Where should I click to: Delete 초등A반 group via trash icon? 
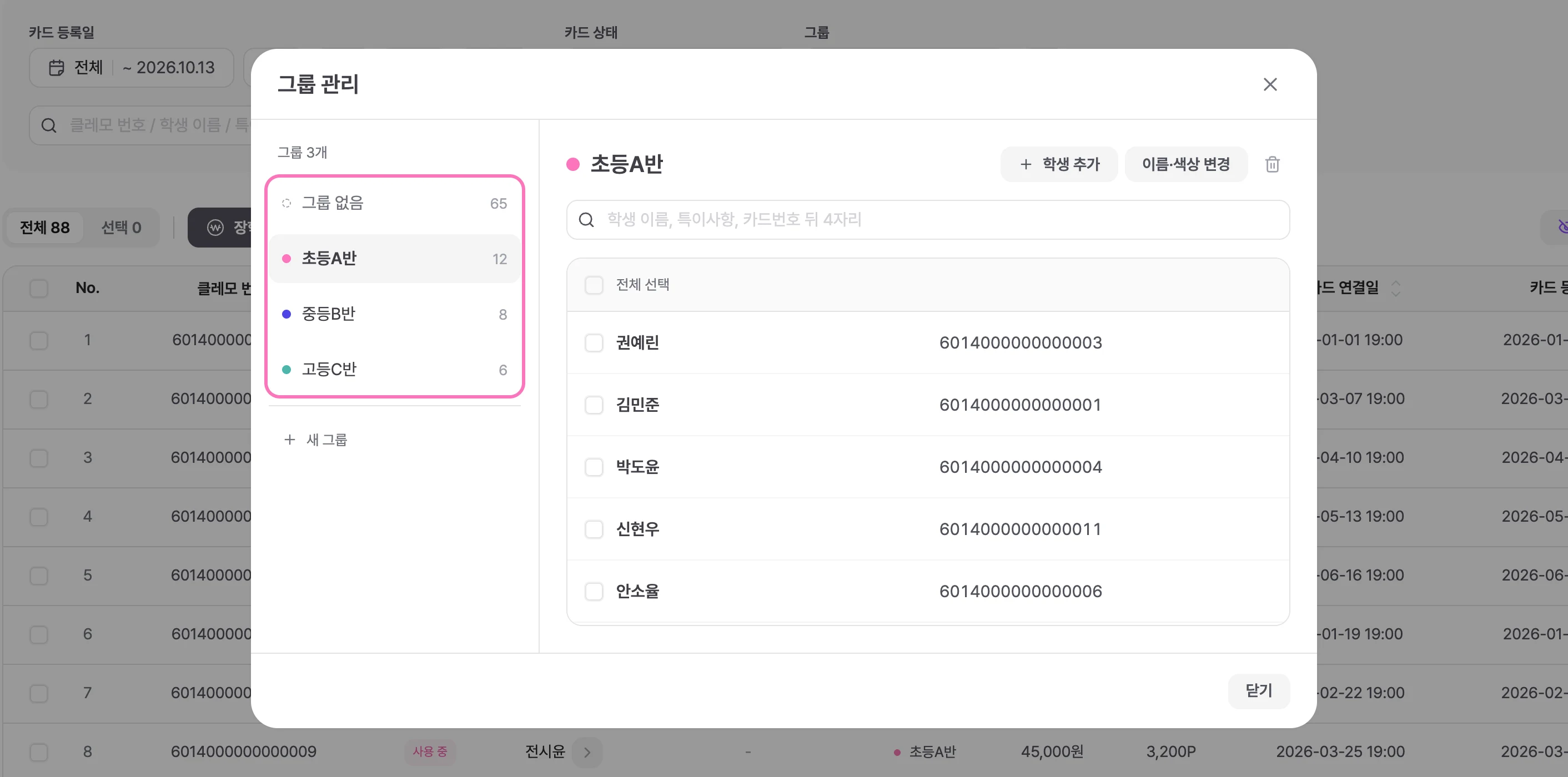1272,164
